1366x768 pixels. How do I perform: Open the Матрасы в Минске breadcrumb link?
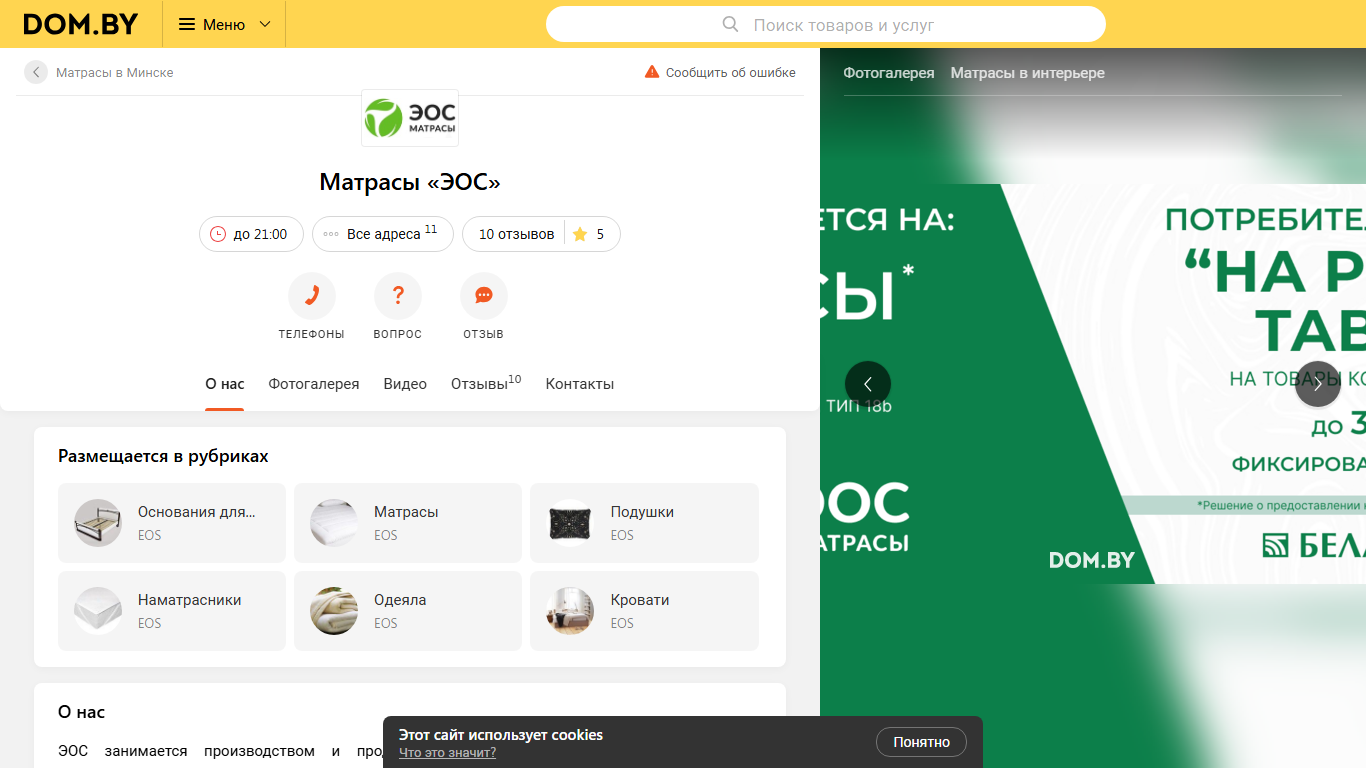(x=114, y=73)
